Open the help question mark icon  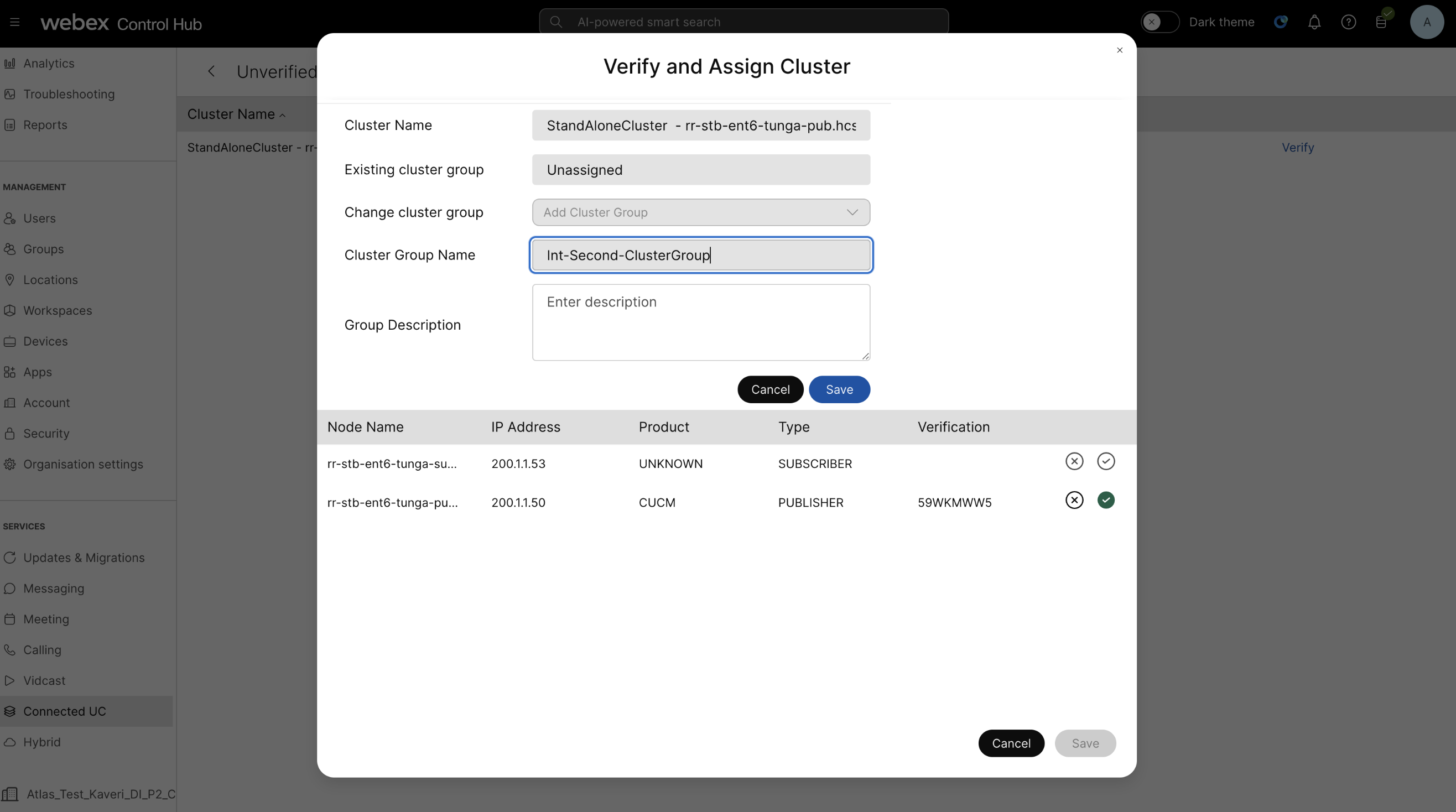[x=1349, y=22]
